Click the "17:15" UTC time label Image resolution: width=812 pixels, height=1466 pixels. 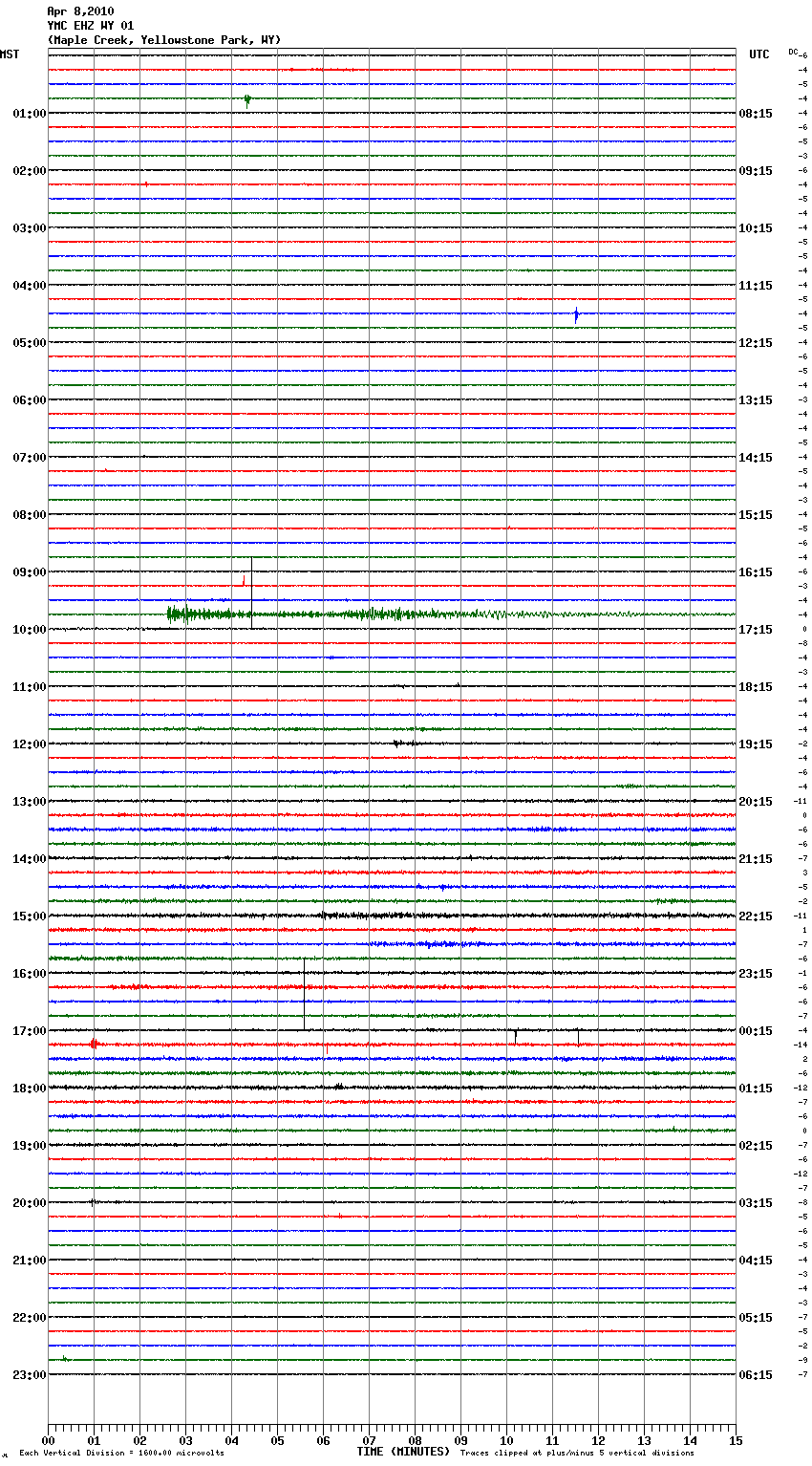pyautogui.click(x=756, y=630)
